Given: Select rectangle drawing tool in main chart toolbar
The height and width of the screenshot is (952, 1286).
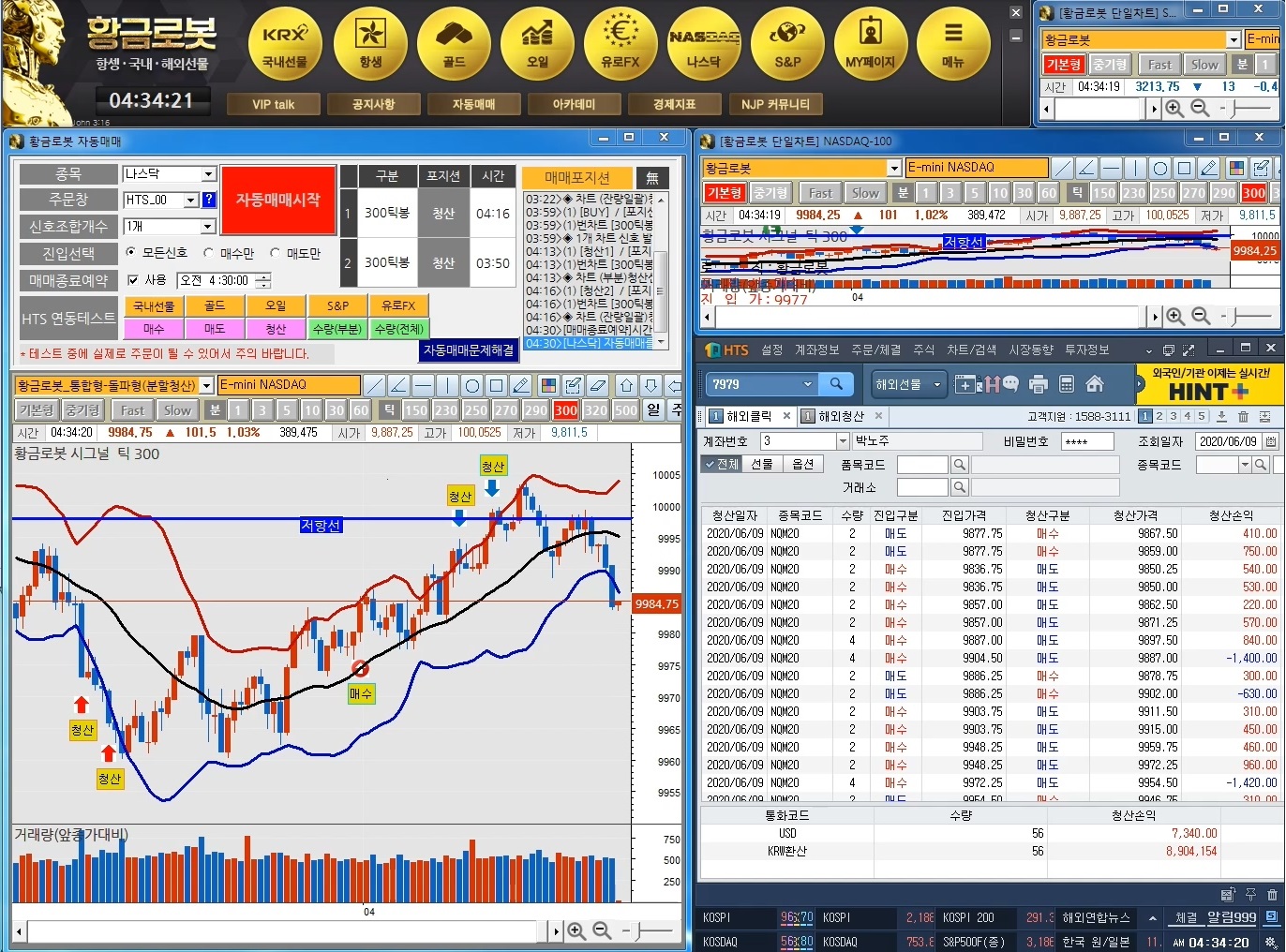Looking at the screenshot, I should [497, 385].
